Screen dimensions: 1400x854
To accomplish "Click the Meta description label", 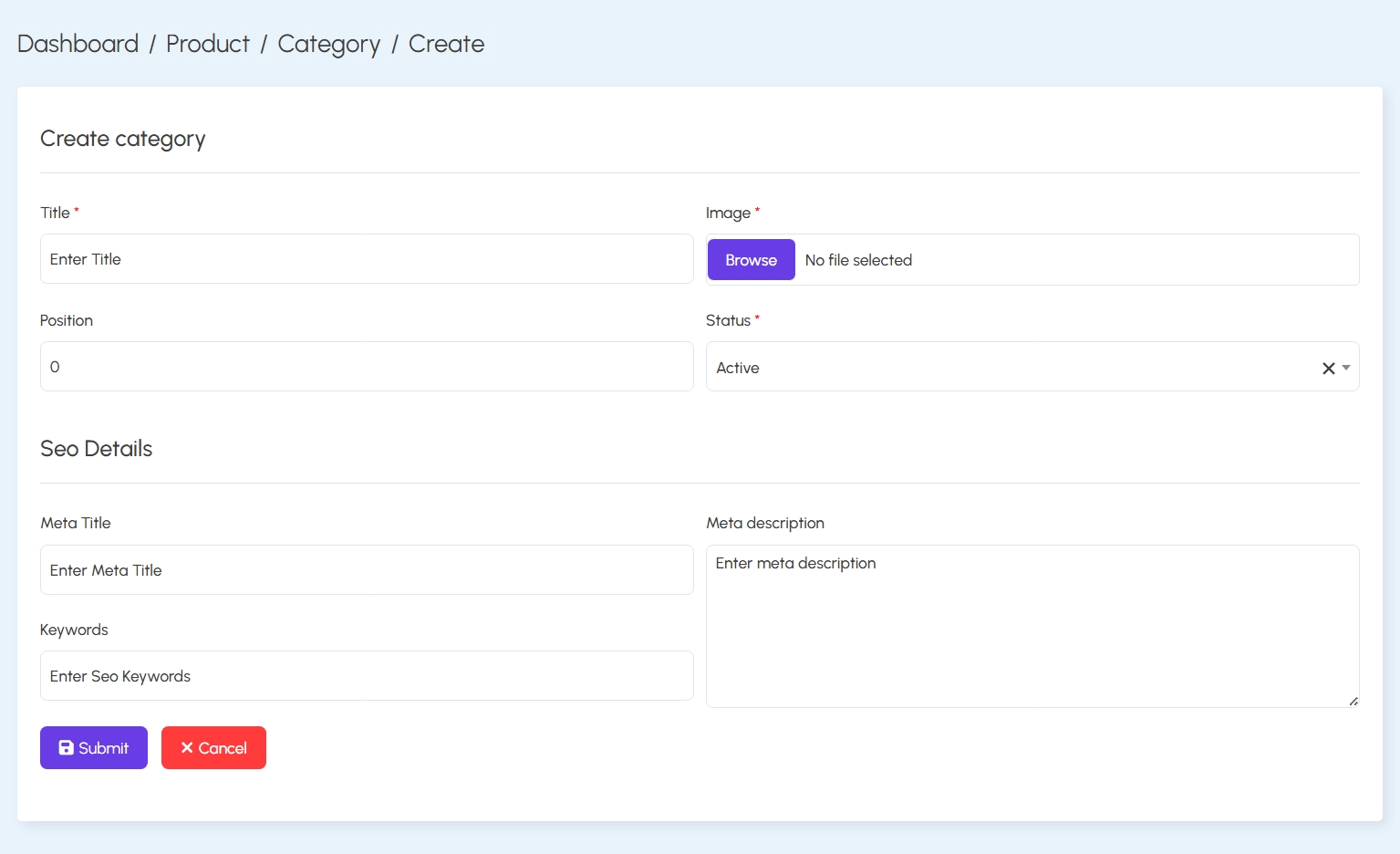I will tap(765, 523).
